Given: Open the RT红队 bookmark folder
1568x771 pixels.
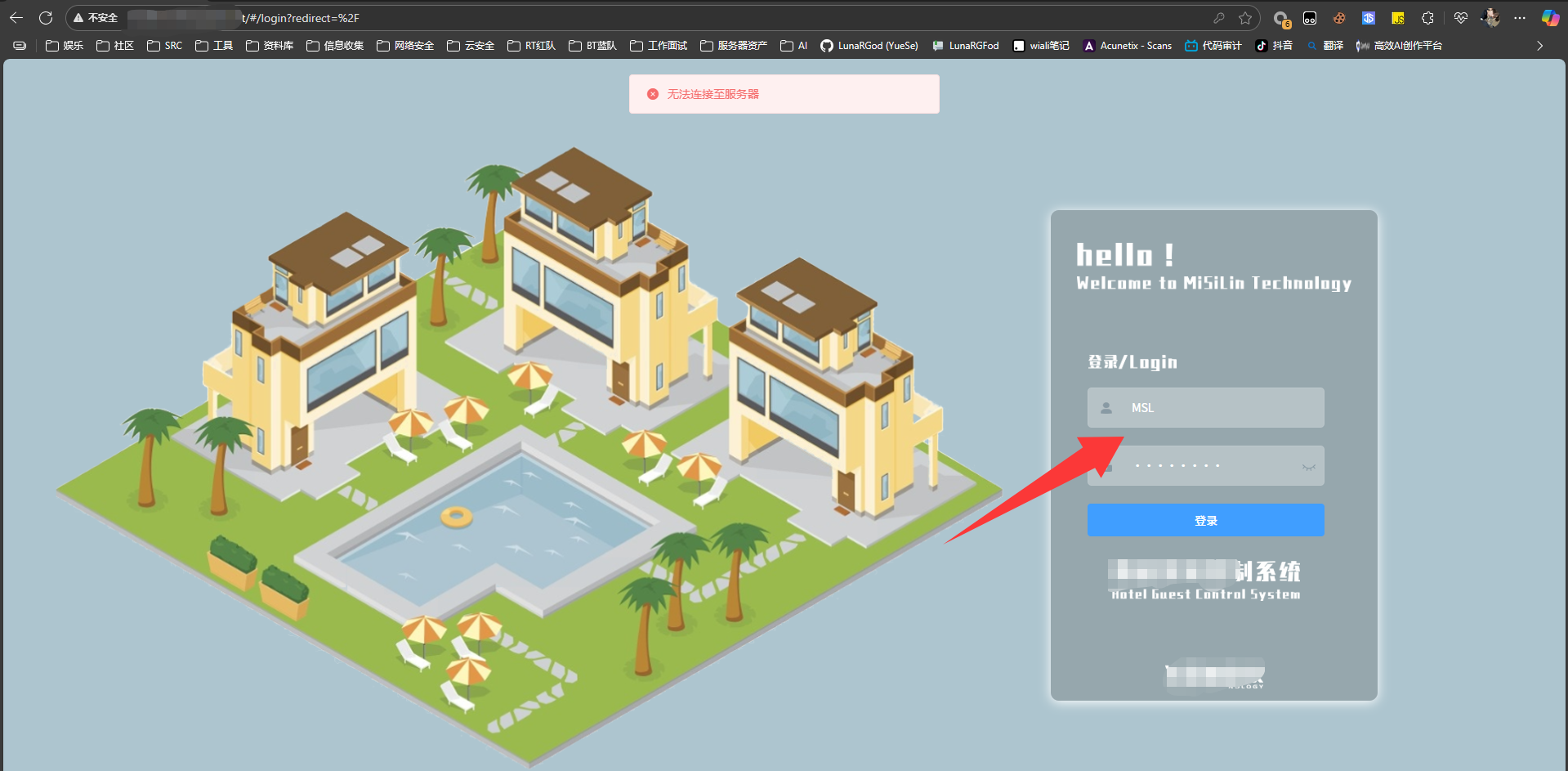Looking at the screenshot, I should (531, 46).
